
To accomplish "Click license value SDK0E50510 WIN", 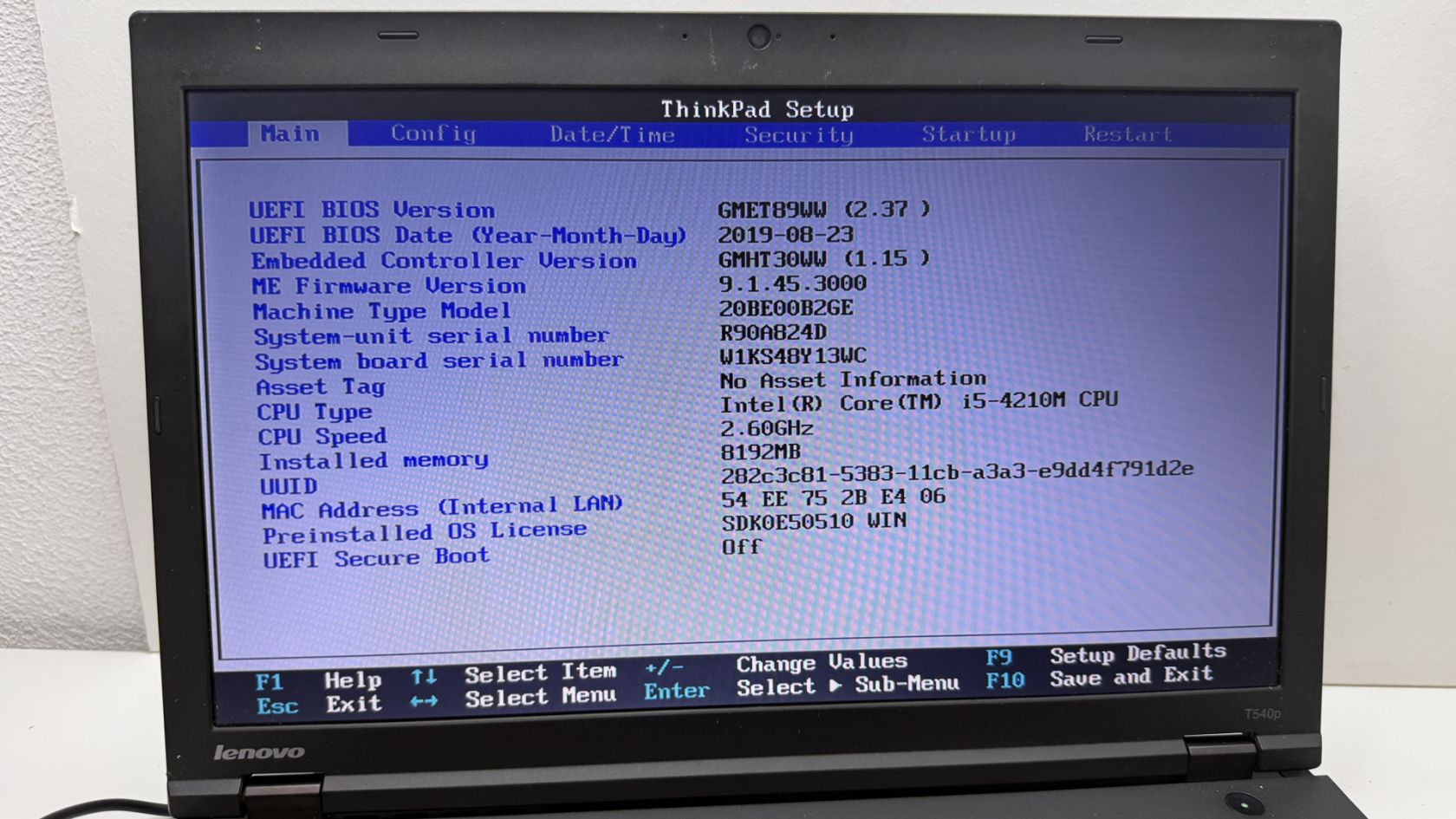I will tap(814, 522).
